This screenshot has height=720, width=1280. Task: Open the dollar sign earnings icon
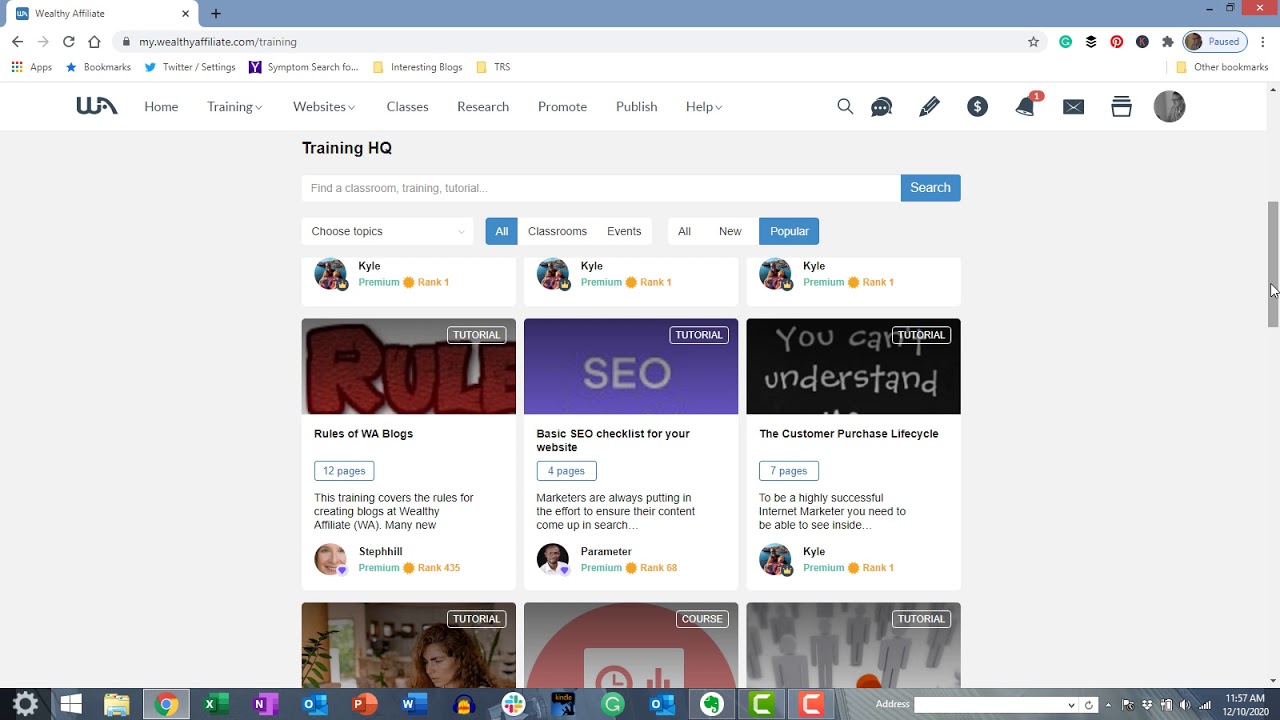(x=977, y=106)
